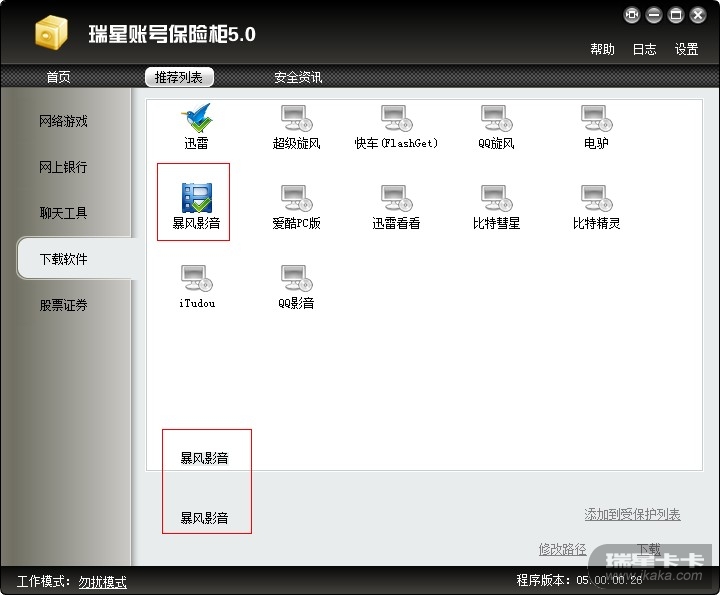Select the 快车 (FlashGet) program icon
The width and height of the screenshot is (720, 595).
point(397,118)
